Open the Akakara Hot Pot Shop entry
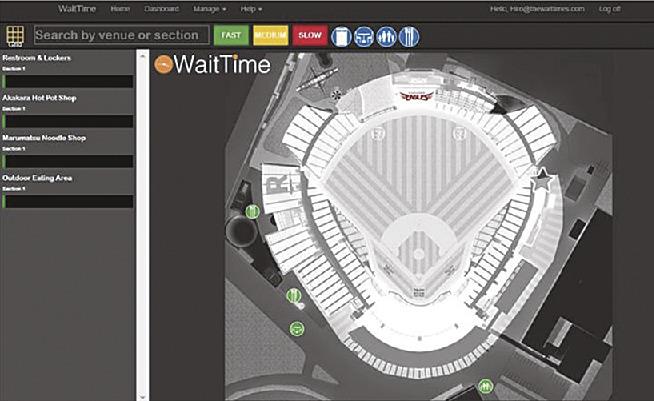The image size is (654, 401). point(39,98)
